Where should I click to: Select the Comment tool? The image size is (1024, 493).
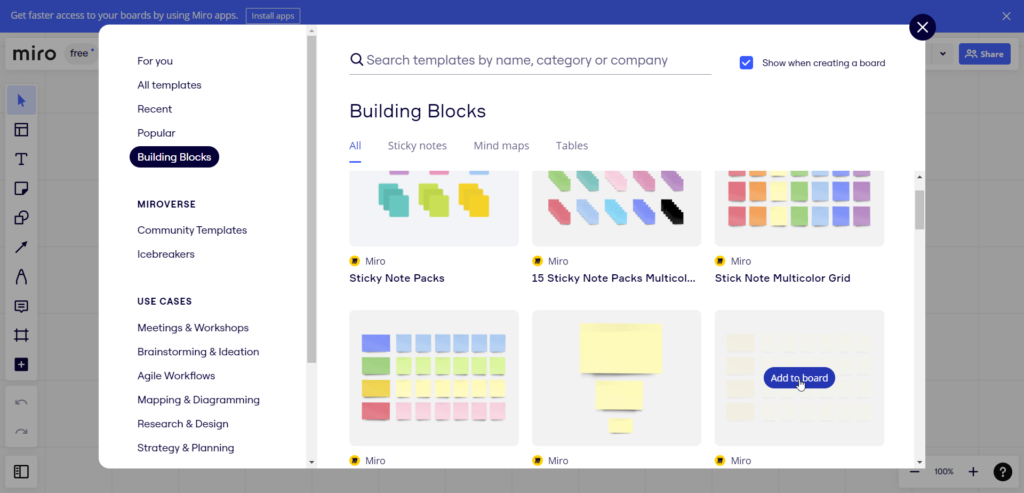(x=22, y=306)
